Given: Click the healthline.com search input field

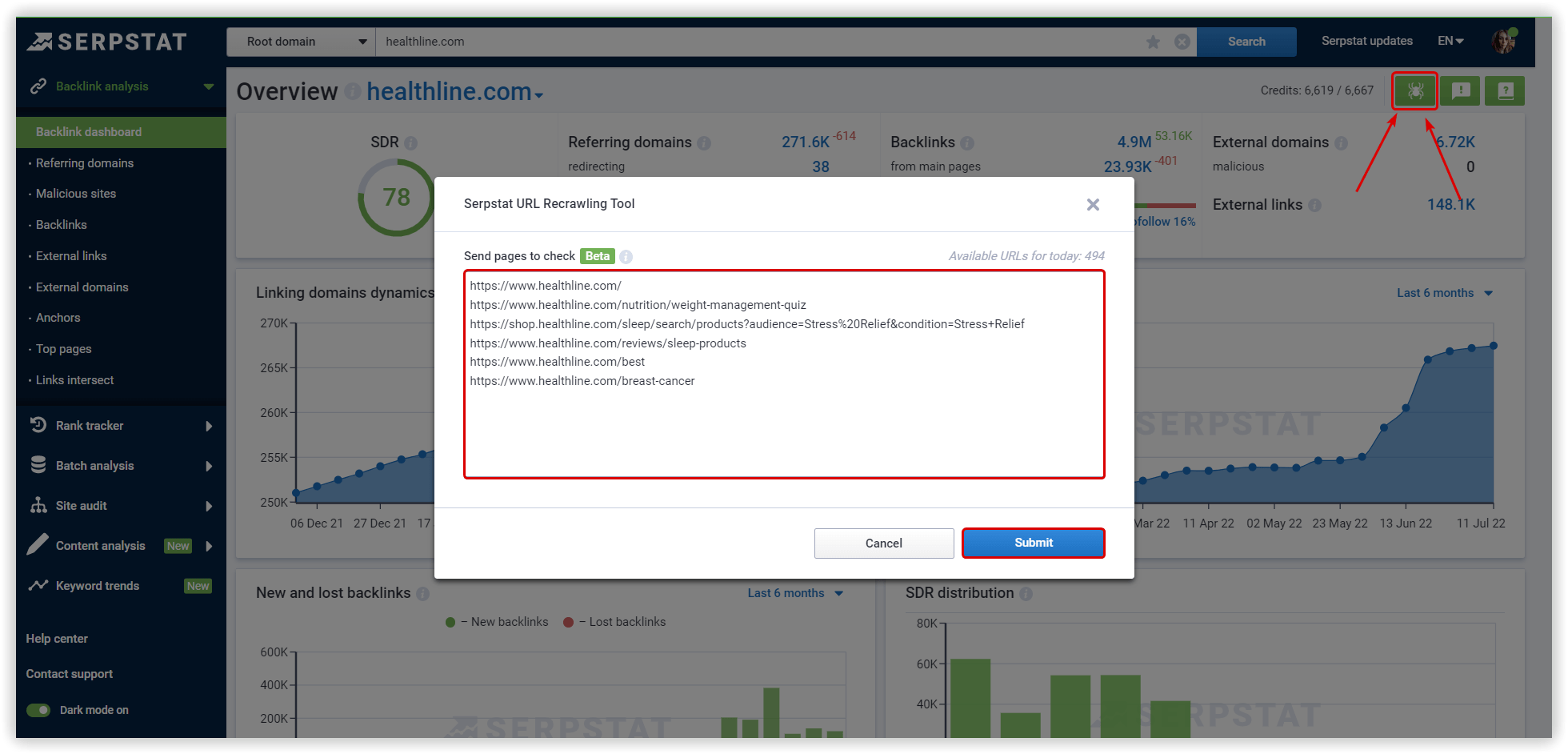Looking at the screenshot, I should (x=760, y=42).
